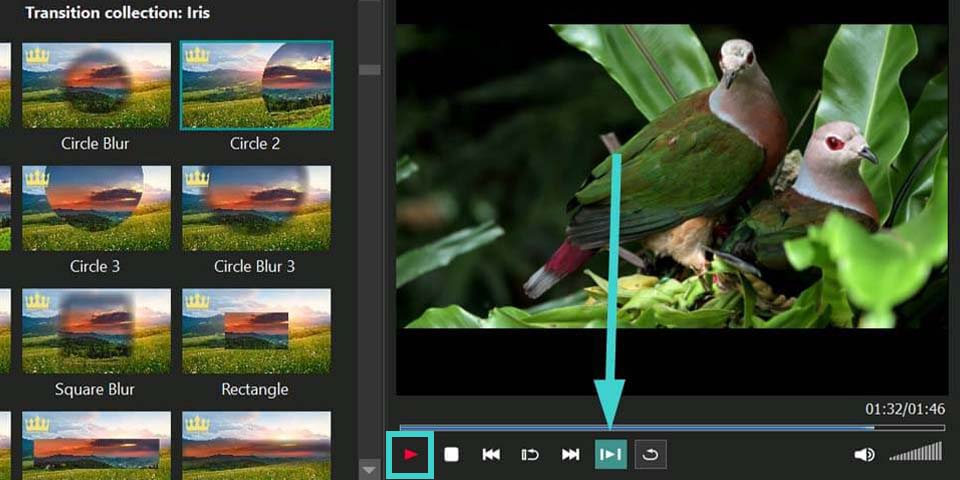Select the Rectangle transition thumbnail
Screen dimensions: 960x480
point(257,331)
